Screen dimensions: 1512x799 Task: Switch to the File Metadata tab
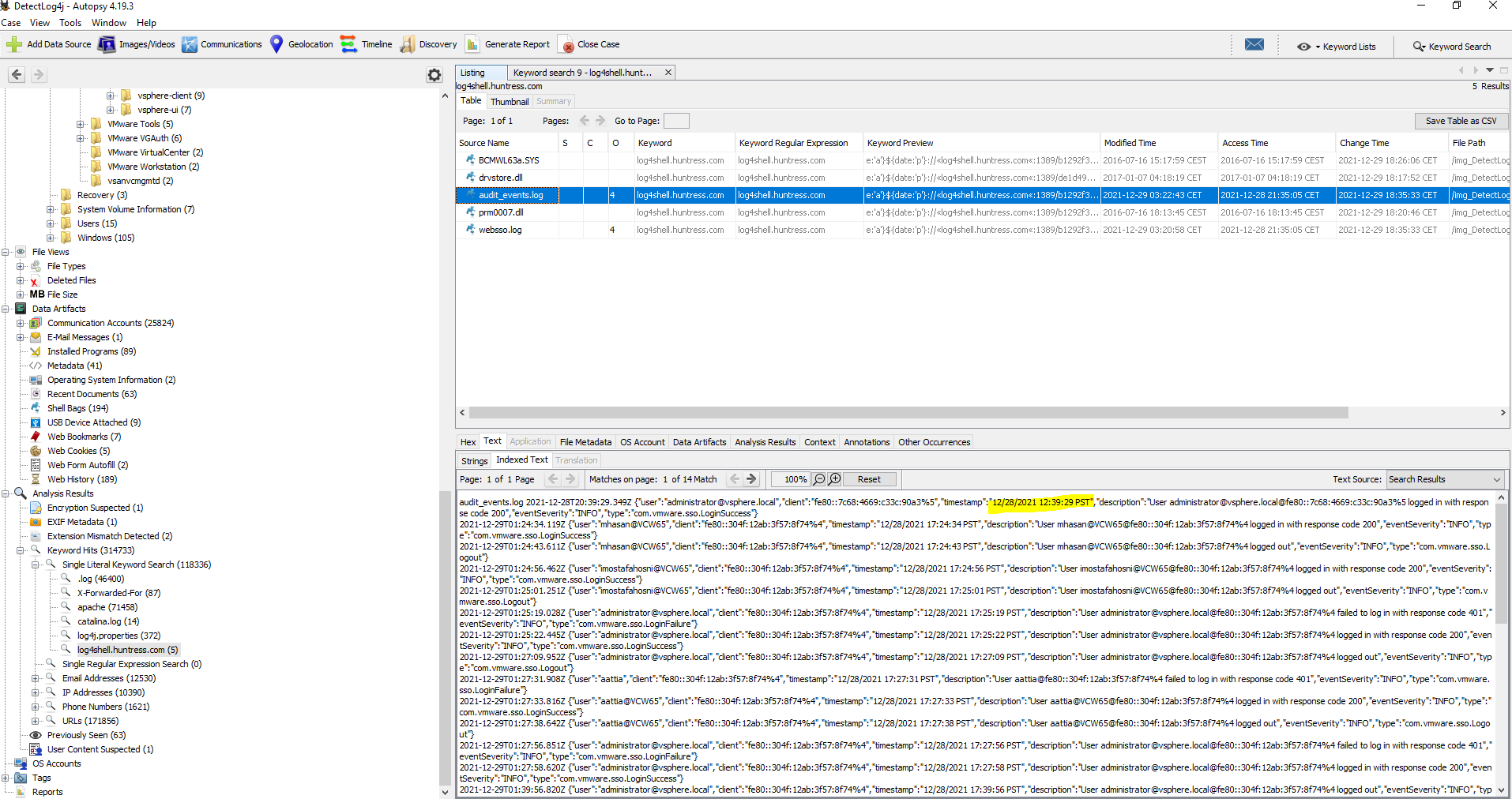click(585, 442)
